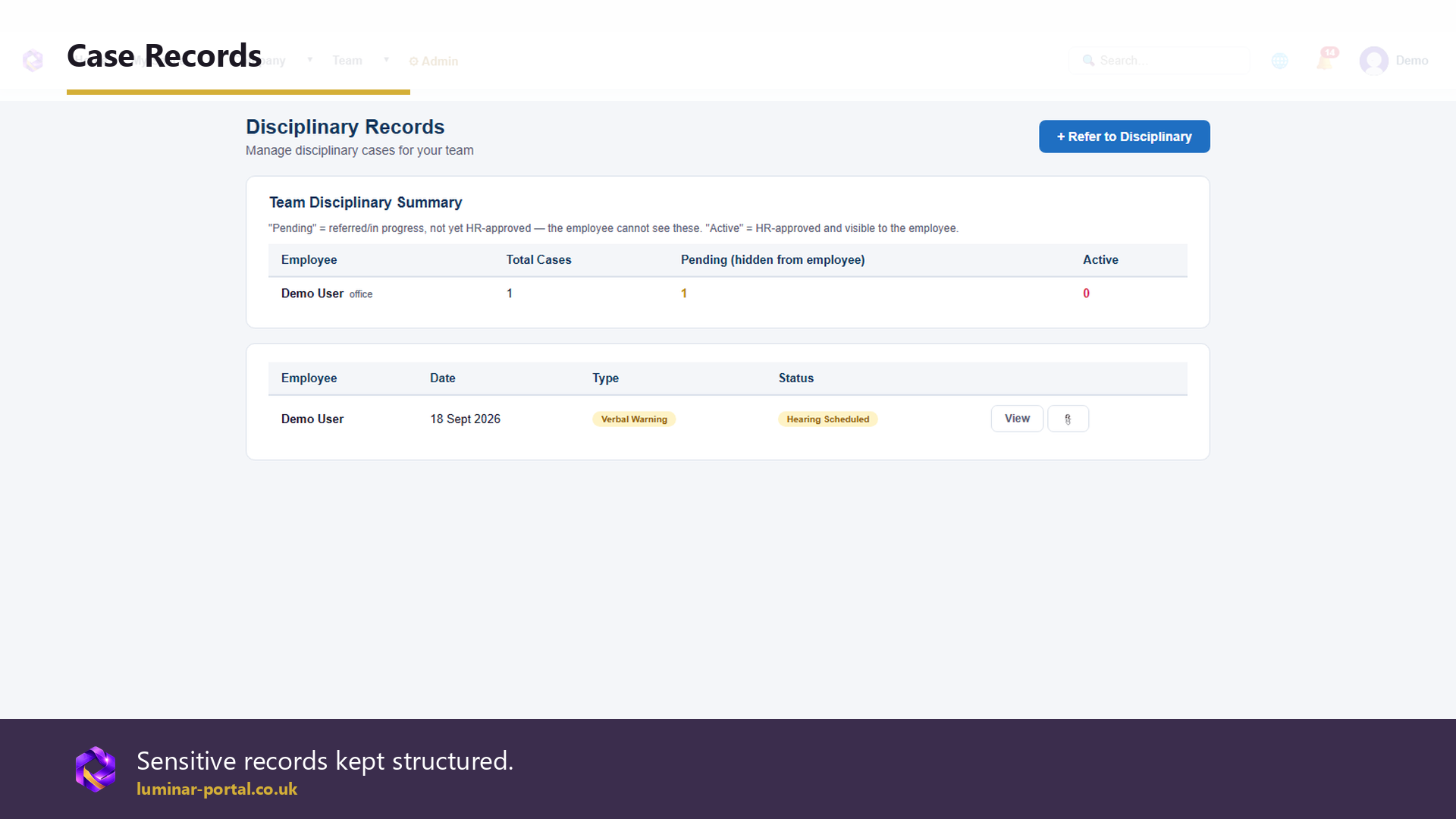Click the Refer to Disciplinary button
This screenshot has height=819, width=1456.
pyautogui.click(x=1124, y=136)
